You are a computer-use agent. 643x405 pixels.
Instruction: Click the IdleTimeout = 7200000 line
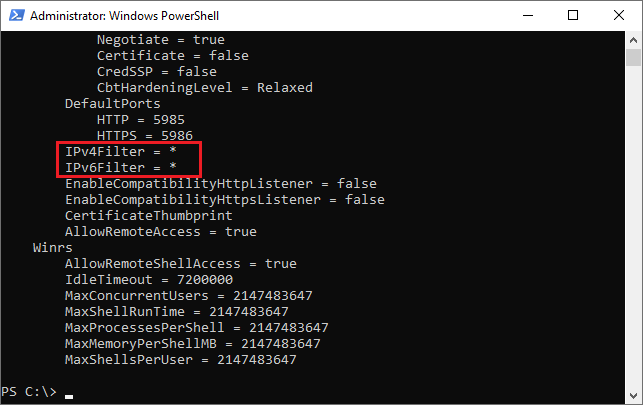point(149,280)
